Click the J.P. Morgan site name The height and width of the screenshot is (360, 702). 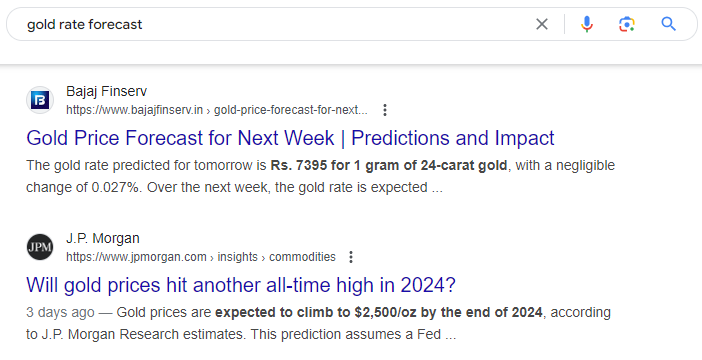pos(103,238)
